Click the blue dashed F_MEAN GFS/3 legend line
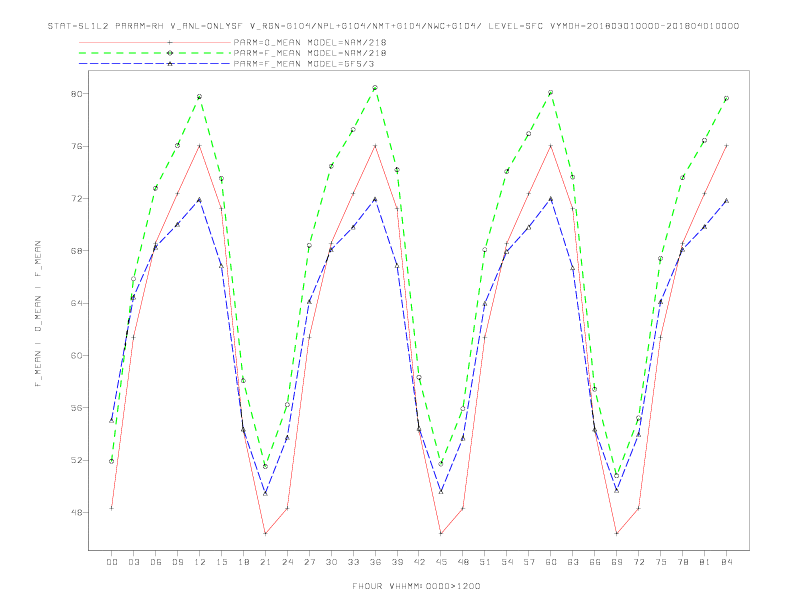This screenshot has height=612, width=792. (155, 64)
